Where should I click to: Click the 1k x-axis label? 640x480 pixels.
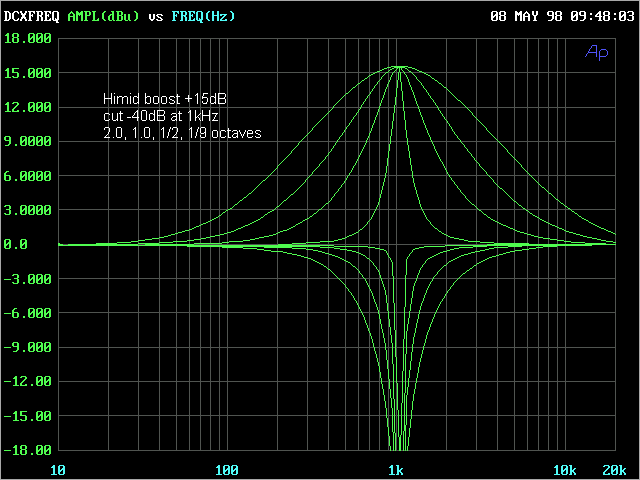(x=396, y=470)
